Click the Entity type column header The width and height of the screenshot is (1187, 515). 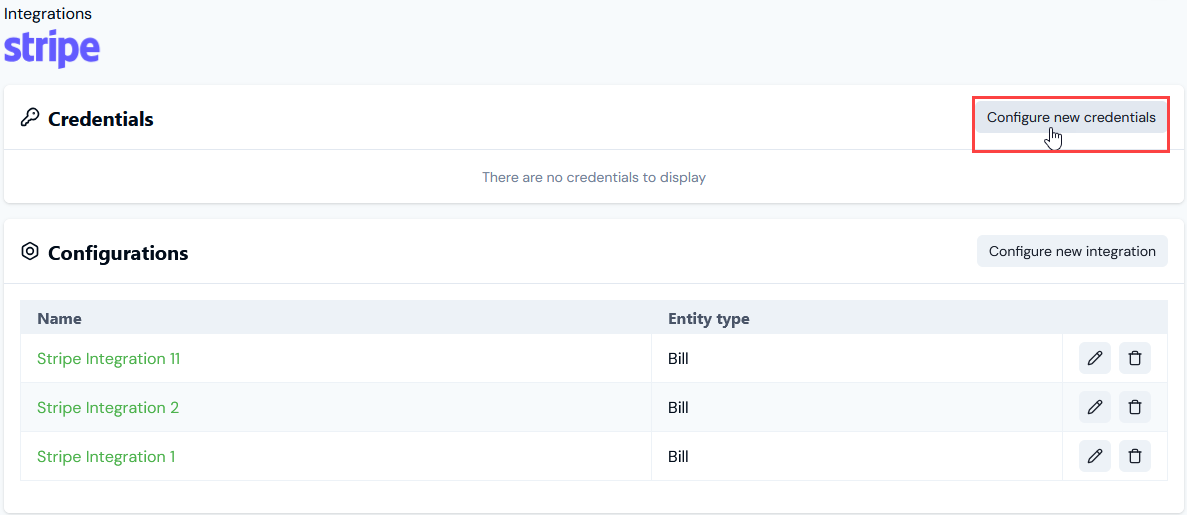(709, 319)
